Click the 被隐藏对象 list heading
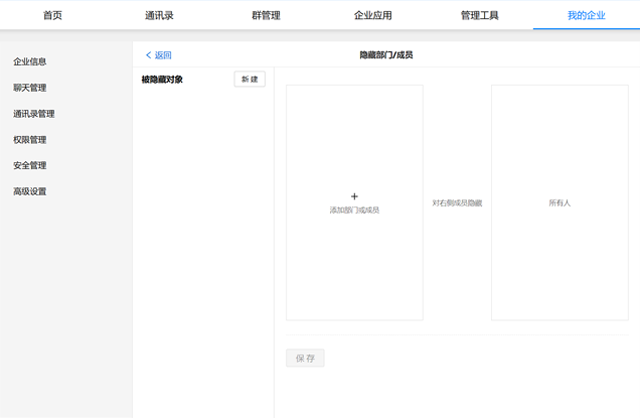This screenshot has height=418, width=640. pyautogui.click(x=162, y=79)
